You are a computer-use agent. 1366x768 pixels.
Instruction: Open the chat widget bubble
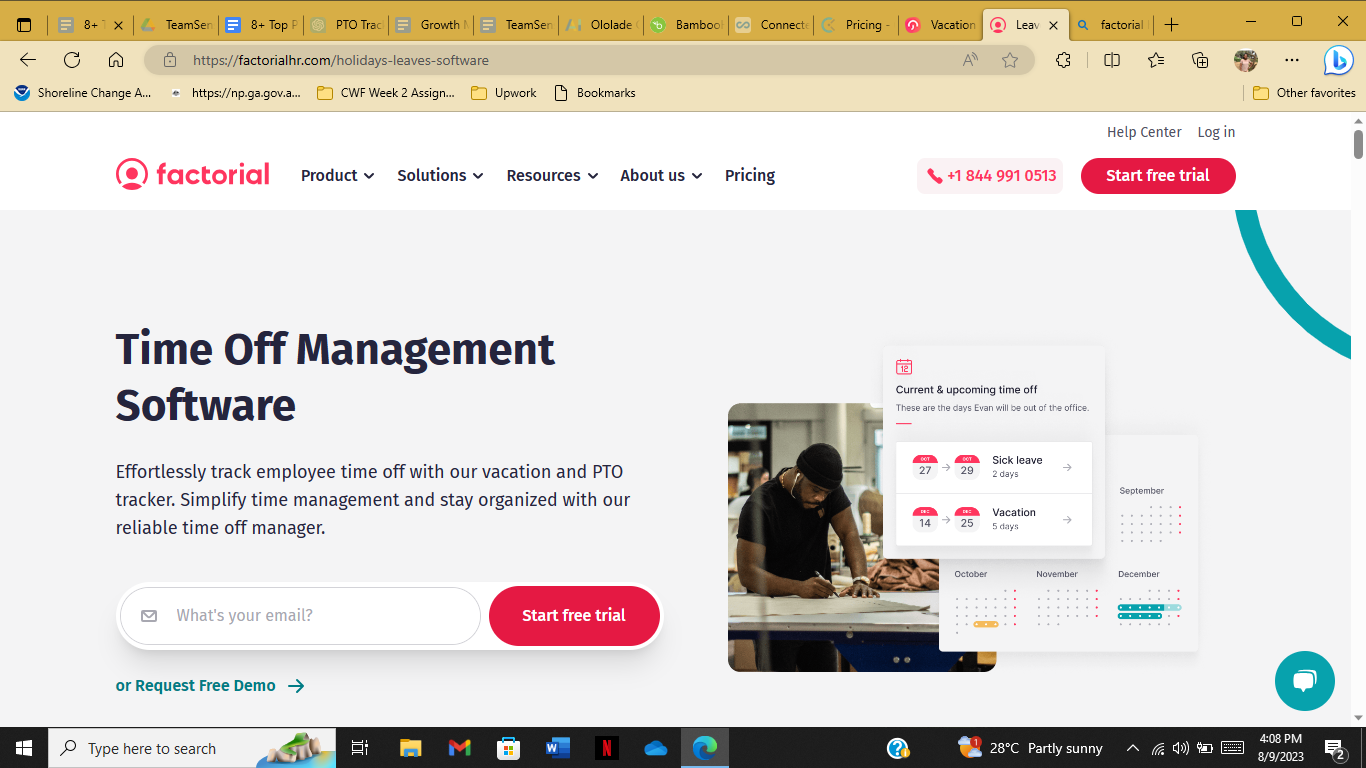click(1305, 681)
